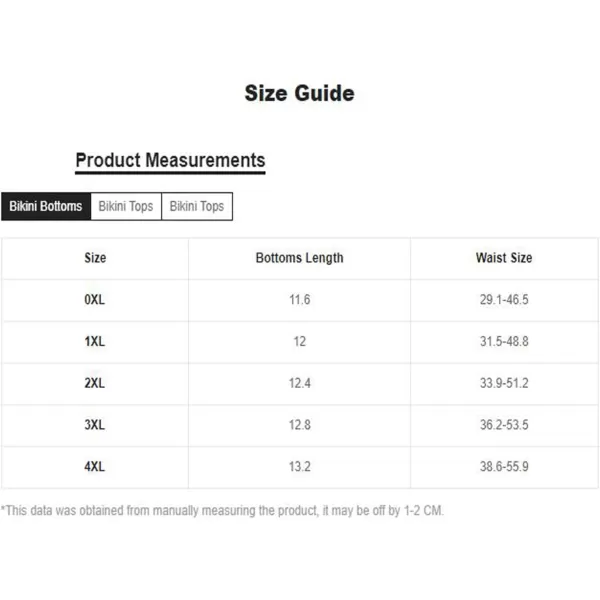
Task: Select the 1XL size row label
Action: click(95, 341)
